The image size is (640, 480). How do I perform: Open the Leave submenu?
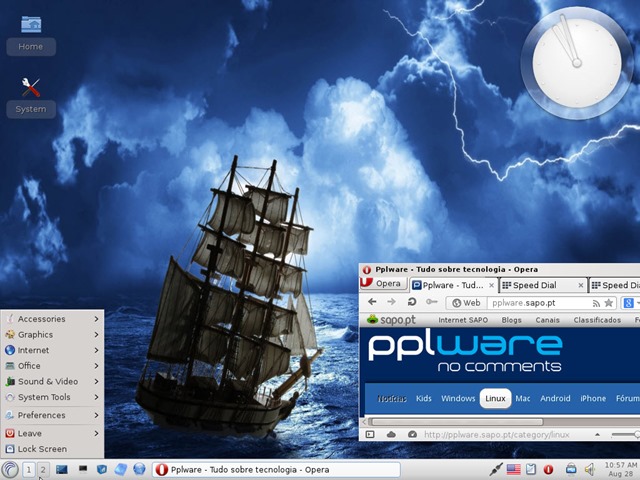pos(52,433)
